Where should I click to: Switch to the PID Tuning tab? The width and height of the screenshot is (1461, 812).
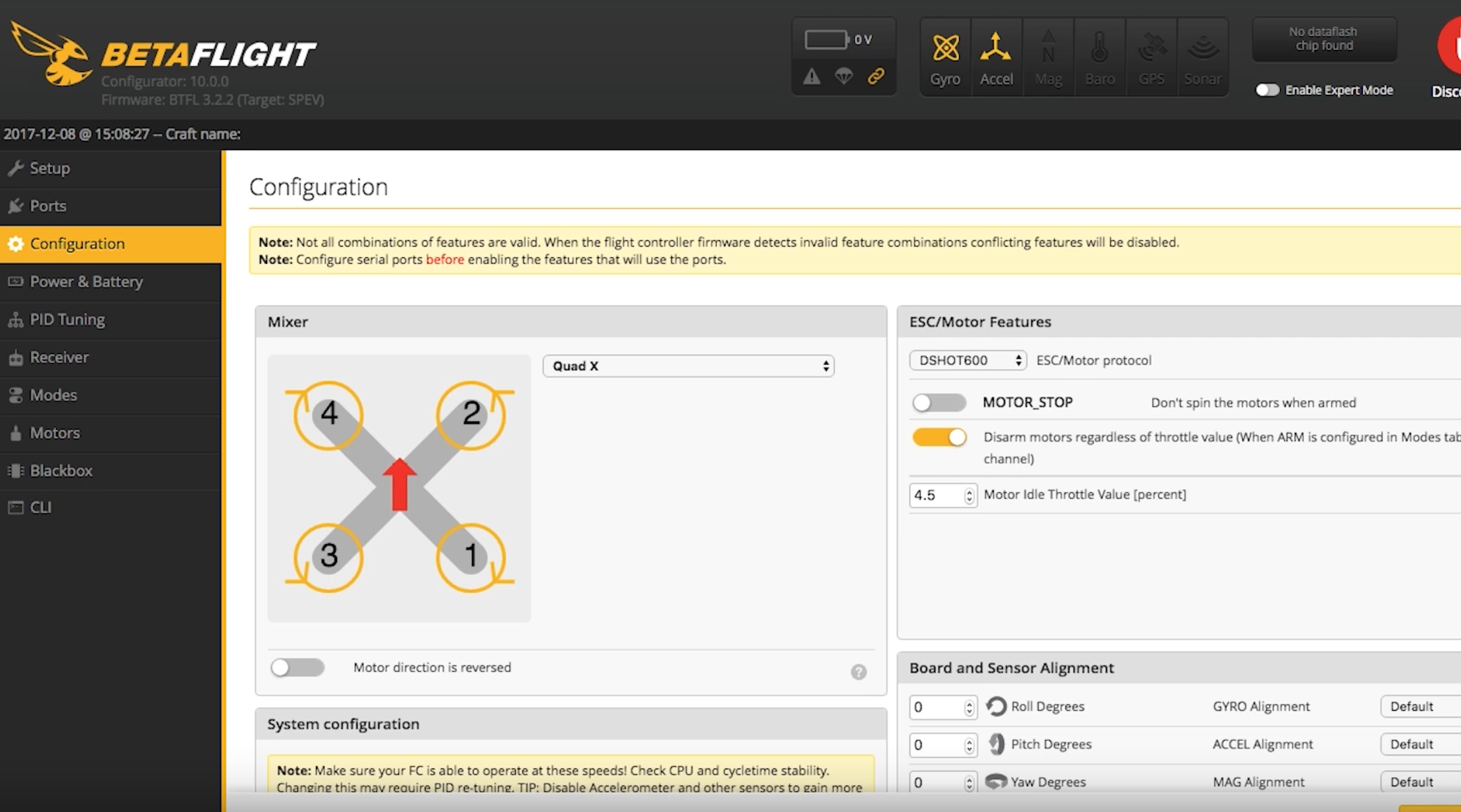tap(67, 320)
